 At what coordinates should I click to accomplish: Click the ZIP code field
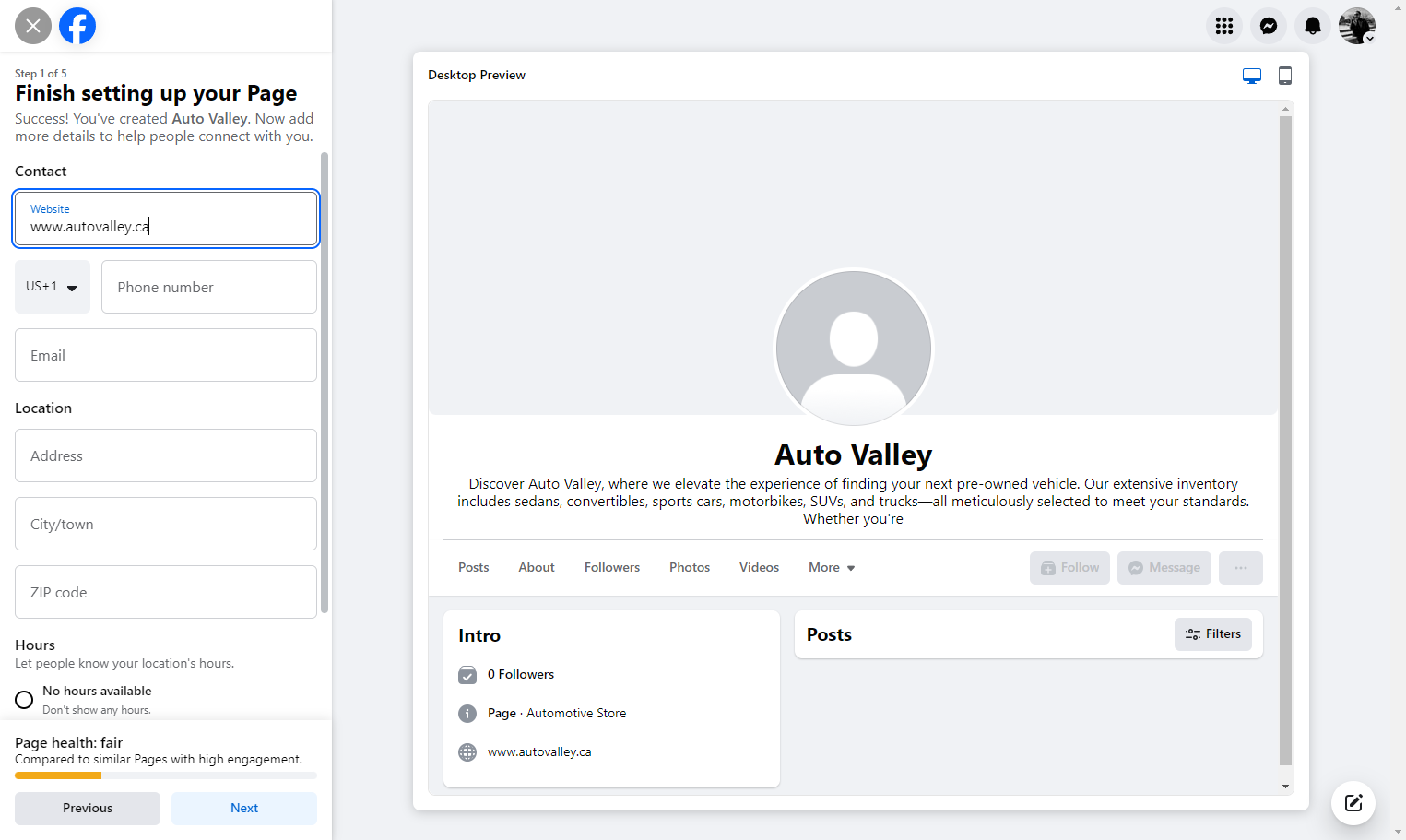(166, 592)
